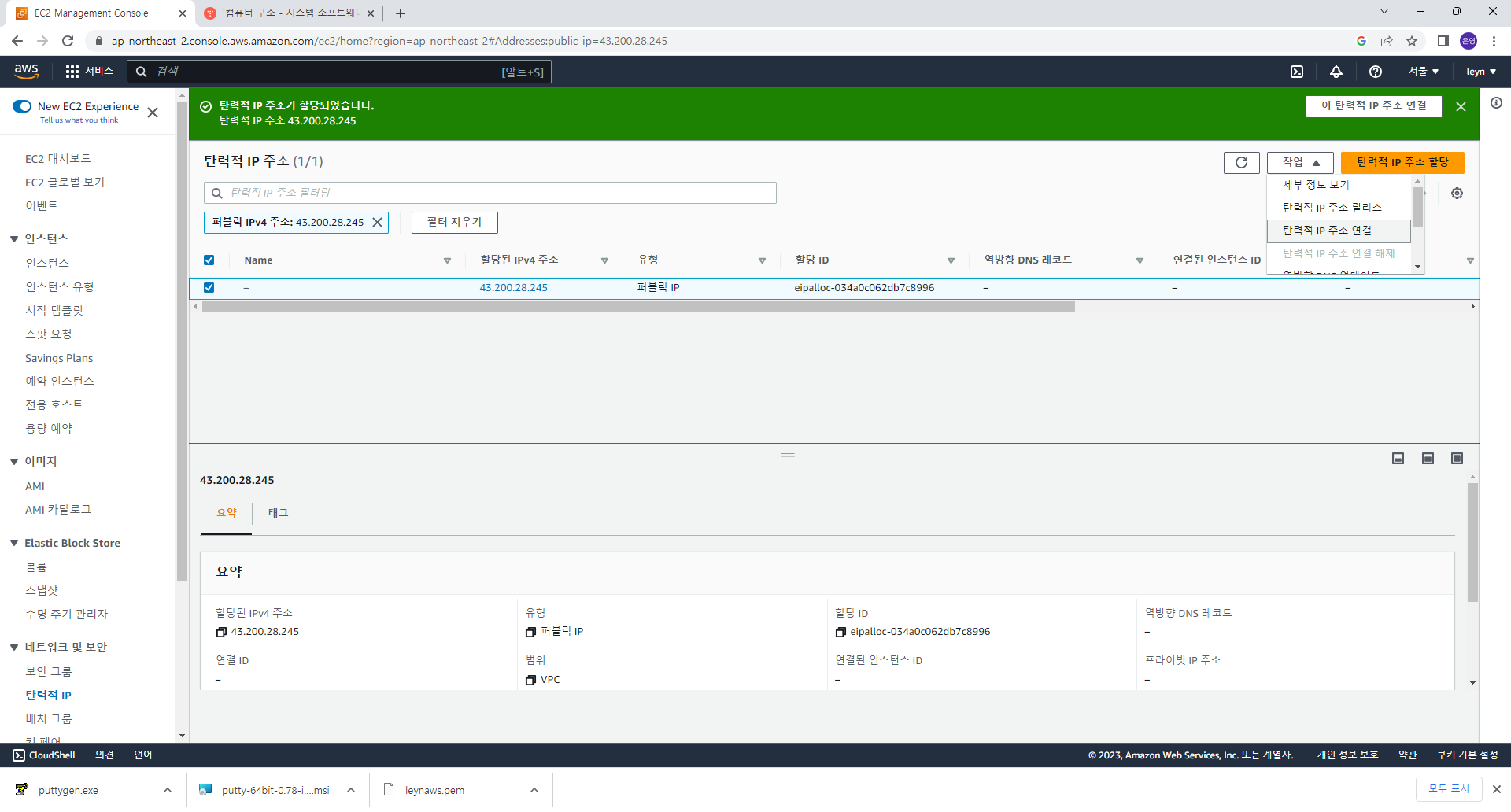This screenshot has height=812, width=1511.
Task: Collapse the details split panel icon
Action: pyautogui.click(x=1398, y=459)
